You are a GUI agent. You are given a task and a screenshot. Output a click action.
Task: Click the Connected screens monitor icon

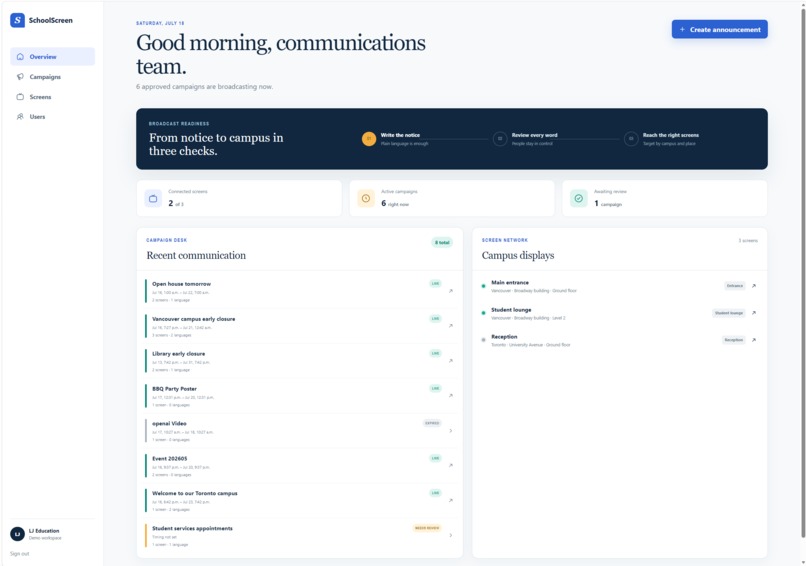153,198
